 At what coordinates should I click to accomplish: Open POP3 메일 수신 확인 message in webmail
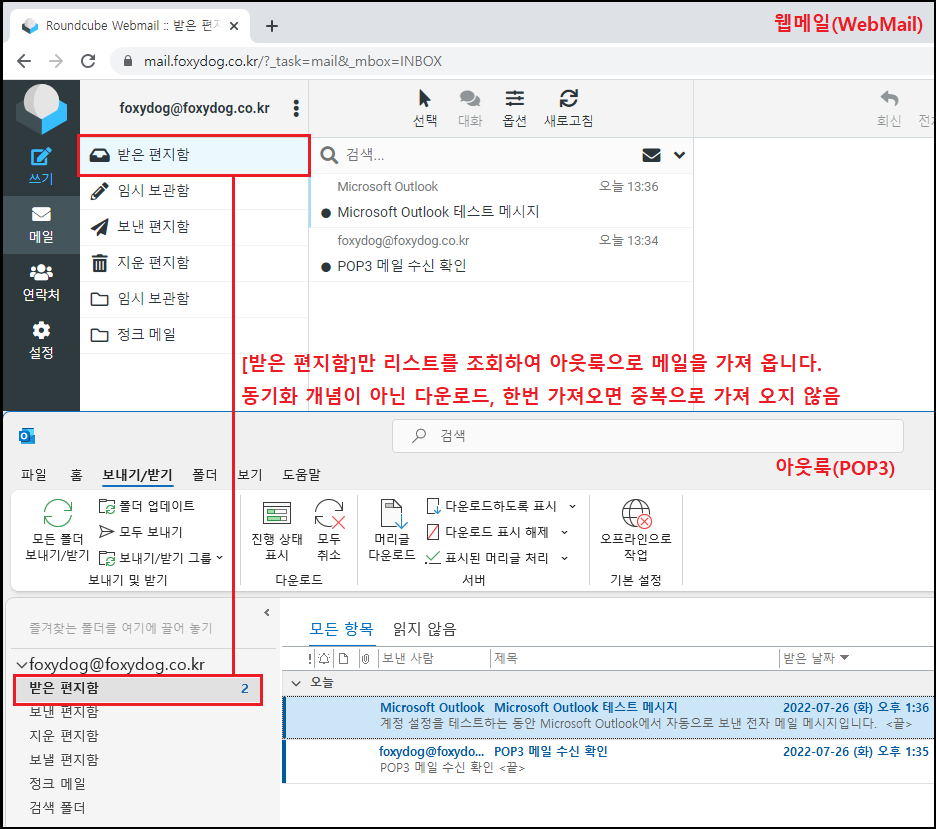(x=501, y=254)
